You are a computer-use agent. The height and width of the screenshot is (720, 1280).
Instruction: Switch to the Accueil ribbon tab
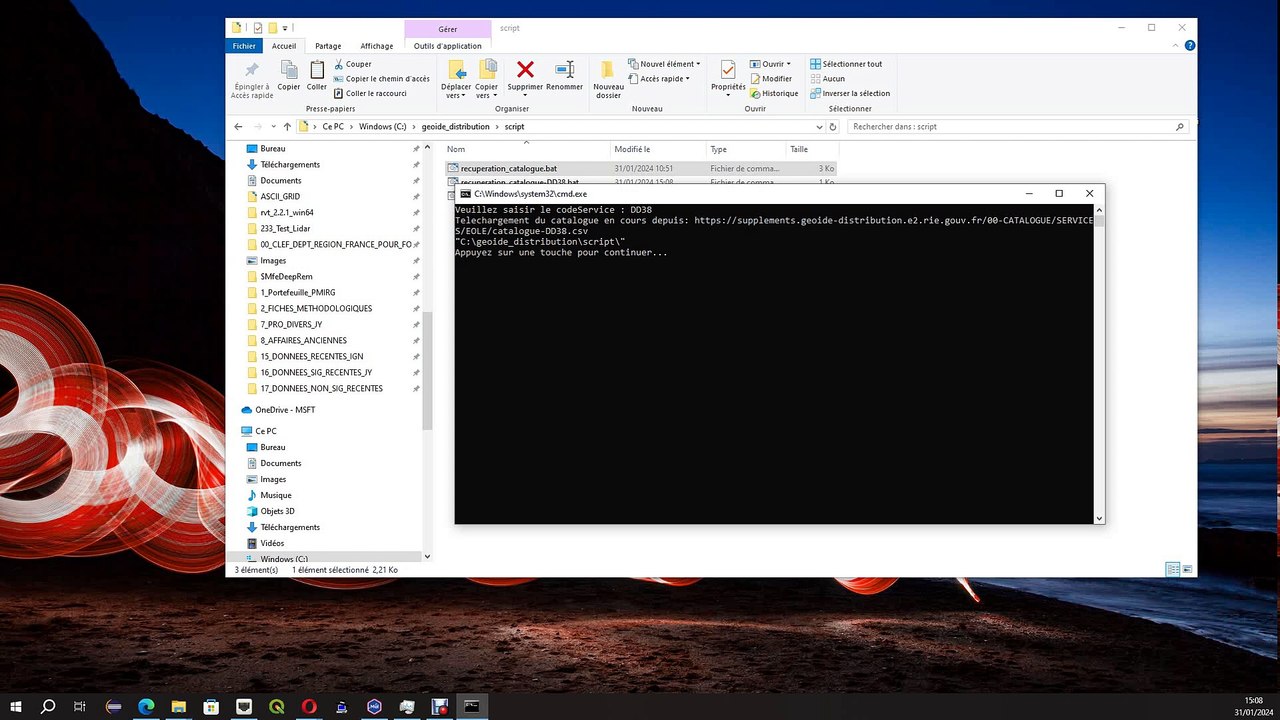pyautogui.click(x=284, y=46)
